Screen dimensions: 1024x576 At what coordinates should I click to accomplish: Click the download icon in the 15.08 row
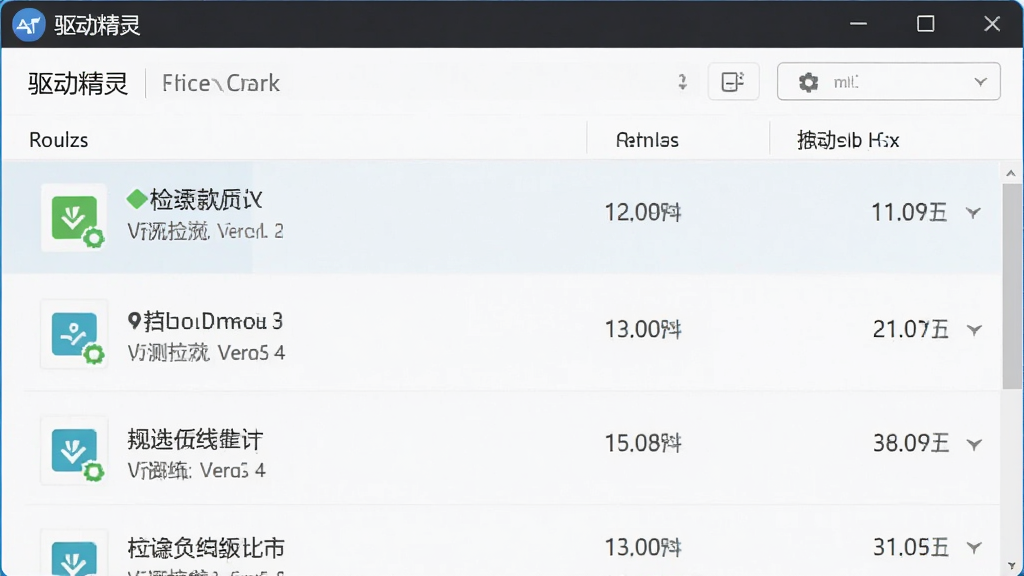click(x=74, y=451)
